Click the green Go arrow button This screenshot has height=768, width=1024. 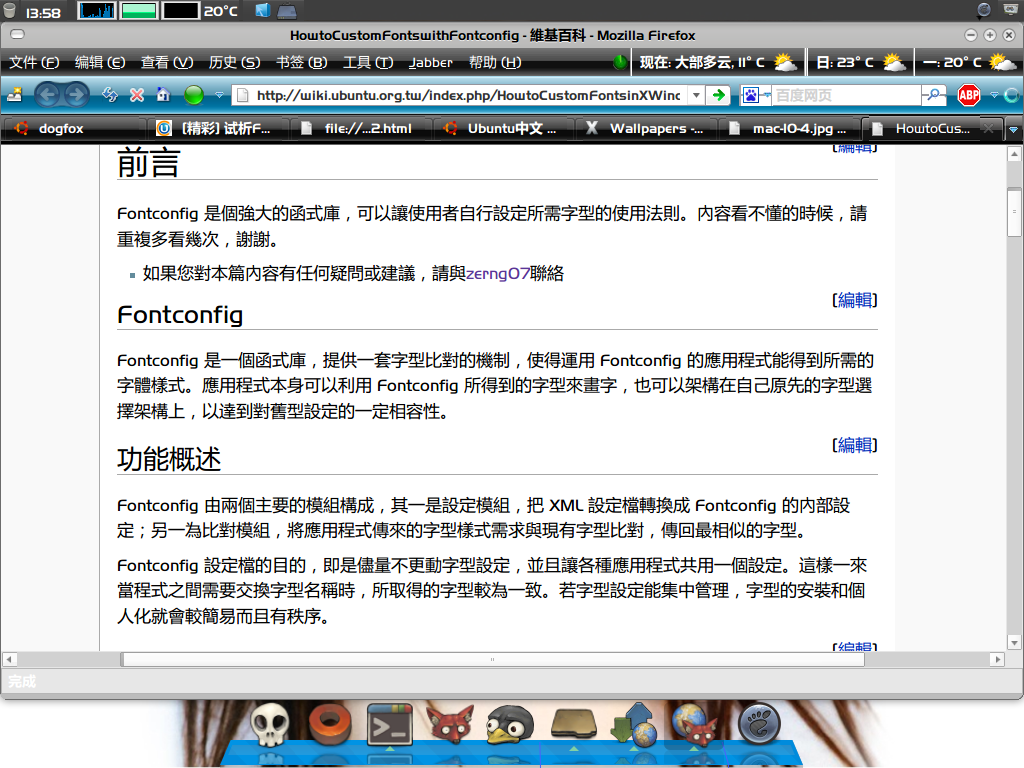pos(719,95)
